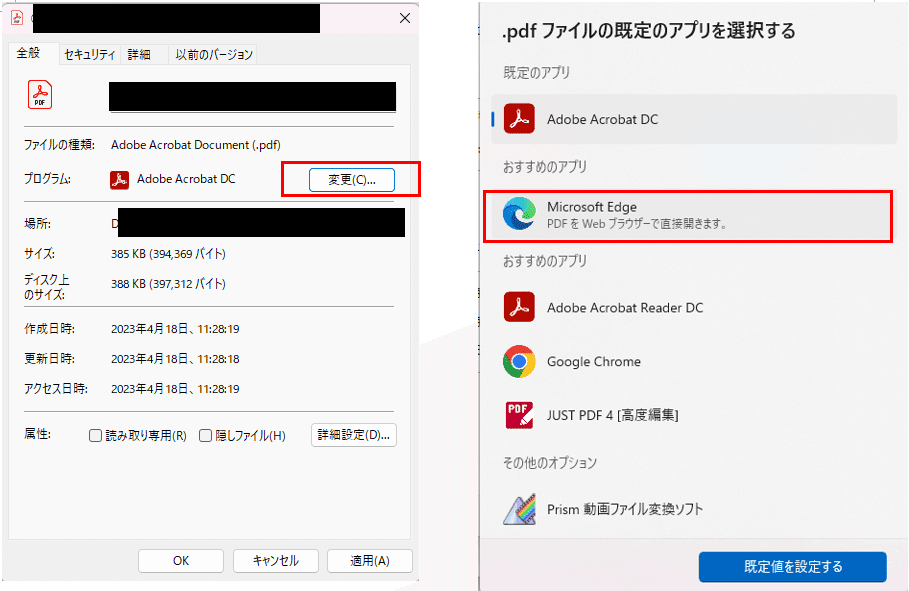Image resolution: width=909 pixels, height=591 pixels.
Task: Click the 作成日時 date value
Action: pos(175,329)
